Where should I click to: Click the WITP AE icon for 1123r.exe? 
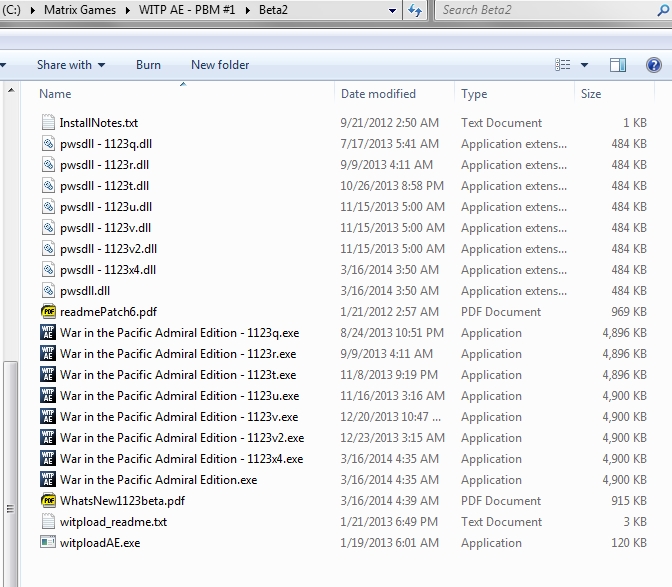pos(48,353)
